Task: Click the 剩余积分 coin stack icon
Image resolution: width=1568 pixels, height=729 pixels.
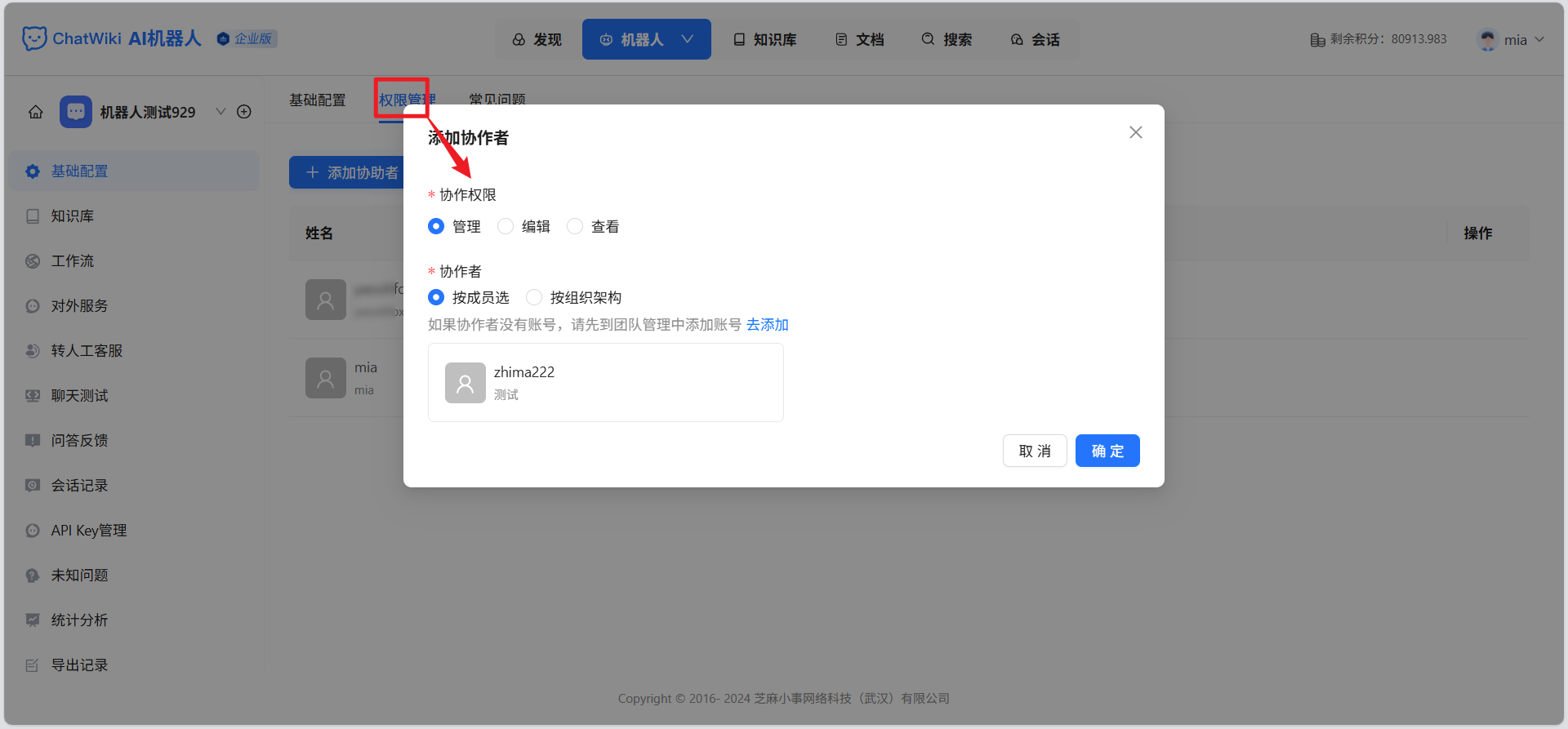Action: pos(1317,39)
